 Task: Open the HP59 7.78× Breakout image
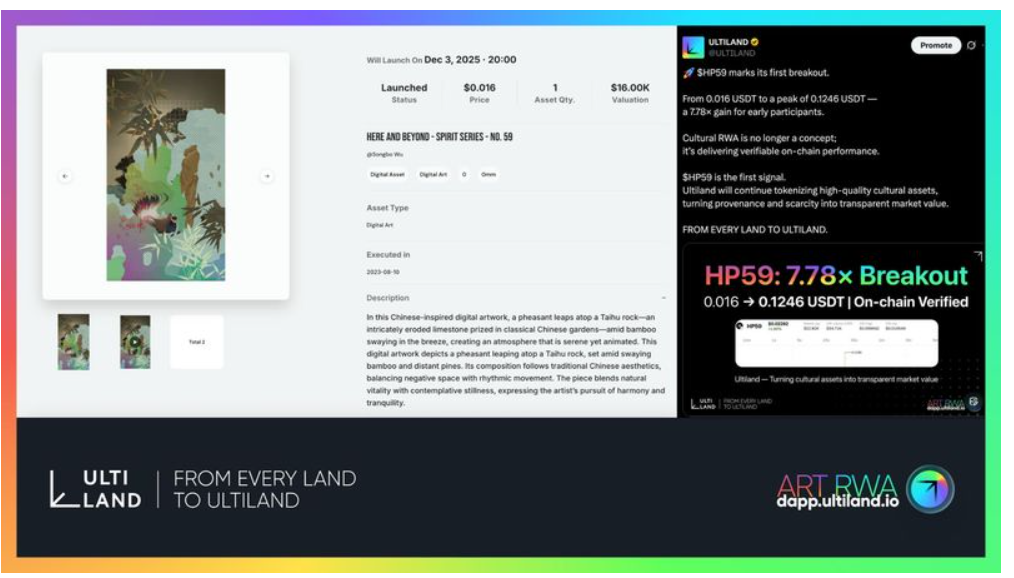831,330
